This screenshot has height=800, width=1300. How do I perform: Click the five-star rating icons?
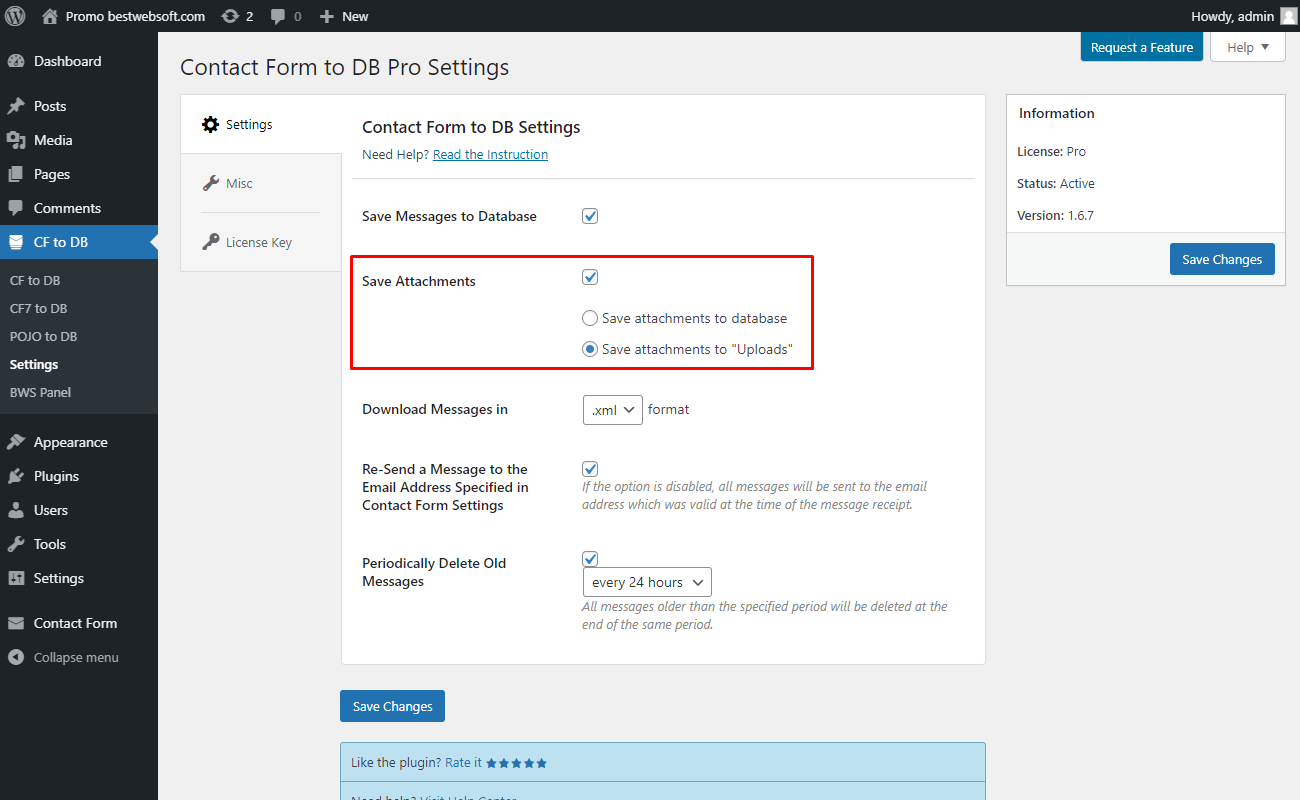[x=517, y=763]
